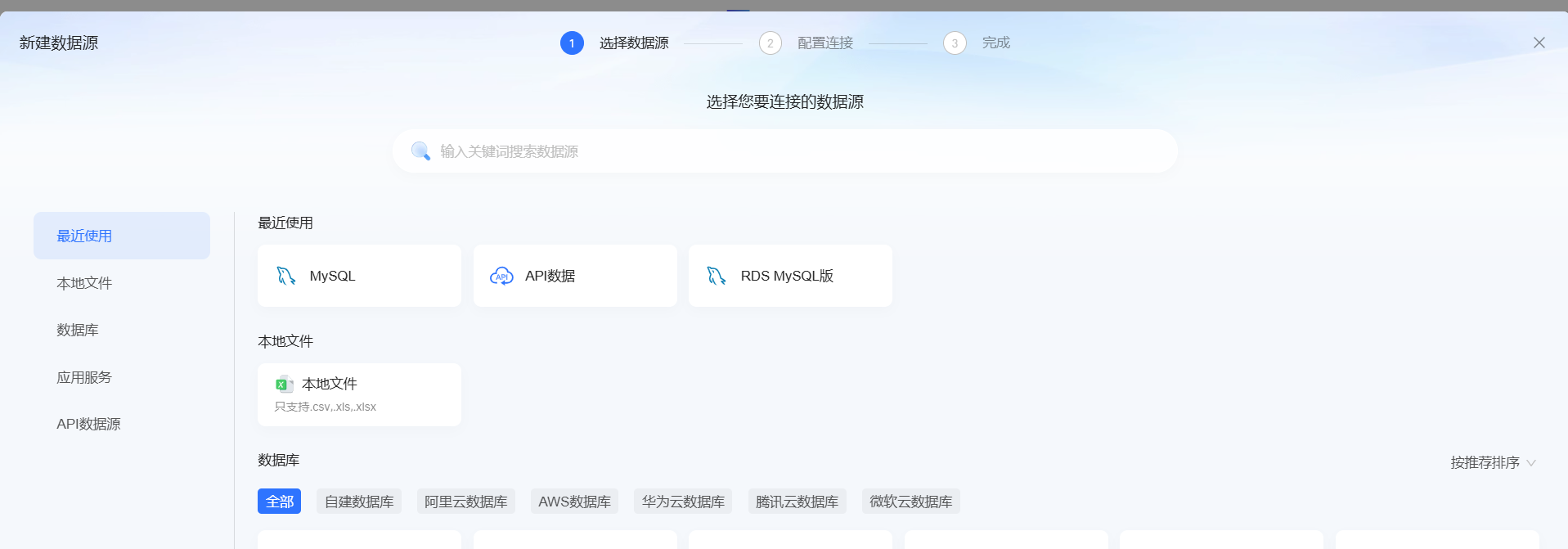
Task: Click the API数据 cloud icon
Action: (x=501, y=276)
